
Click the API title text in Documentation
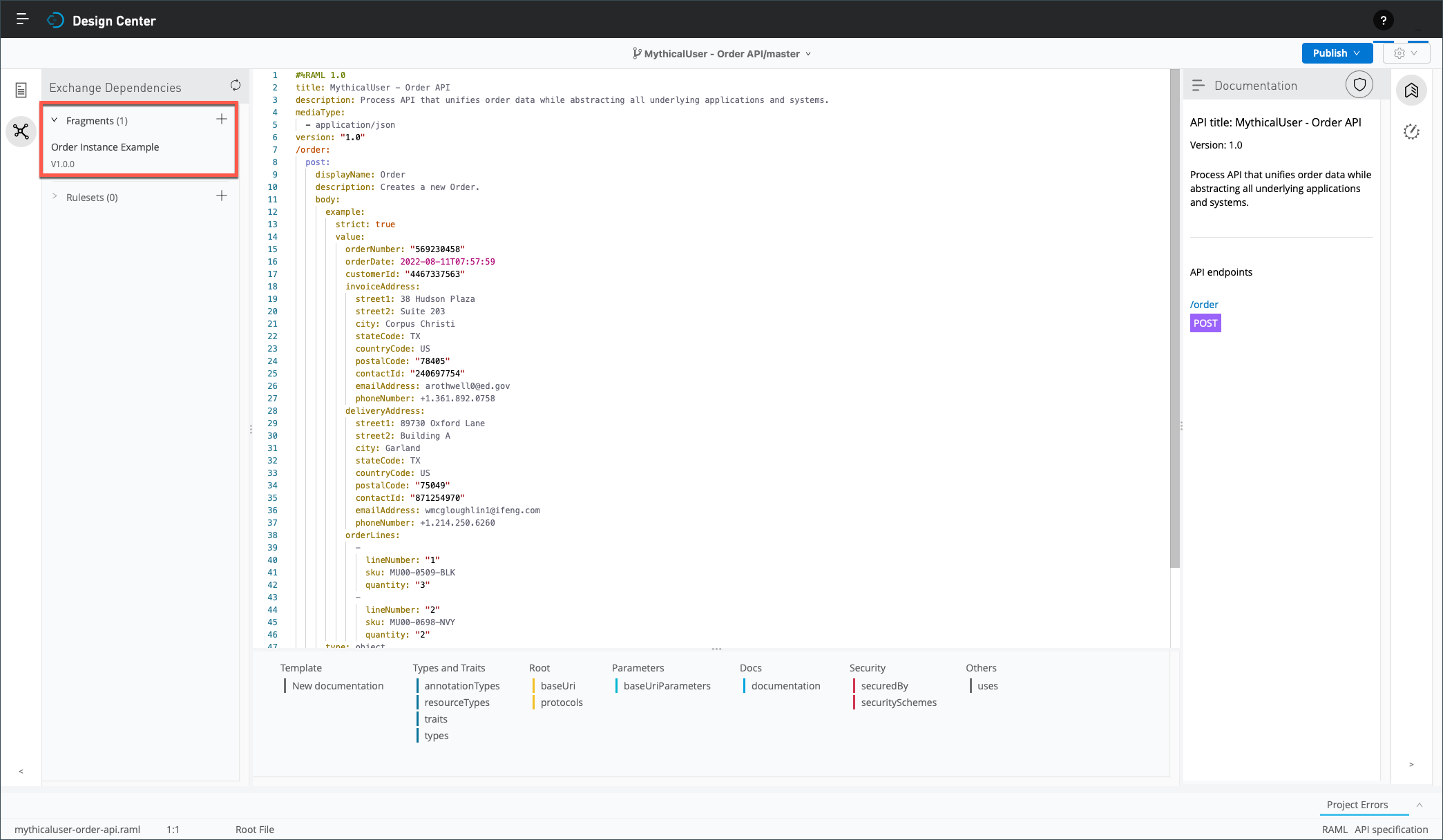pyautogui.click(x=1275, y=122)
